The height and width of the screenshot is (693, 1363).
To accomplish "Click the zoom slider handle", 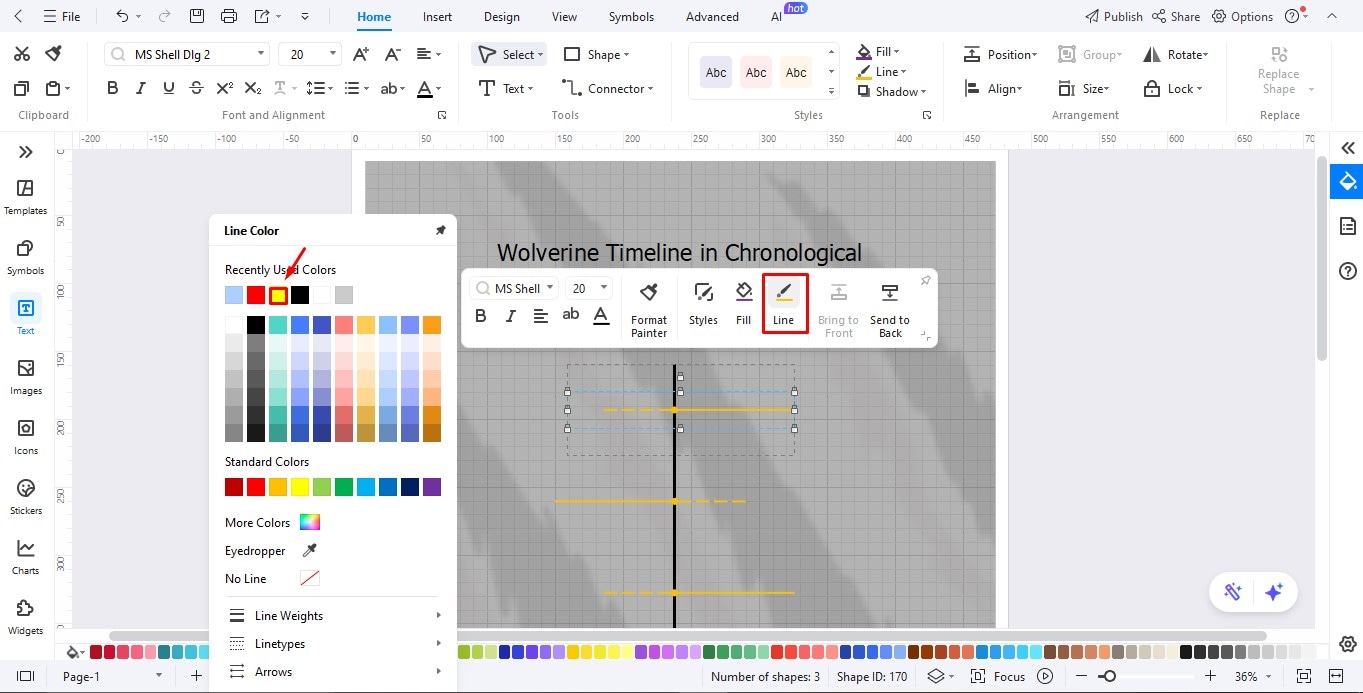I will coord(1108,676).
